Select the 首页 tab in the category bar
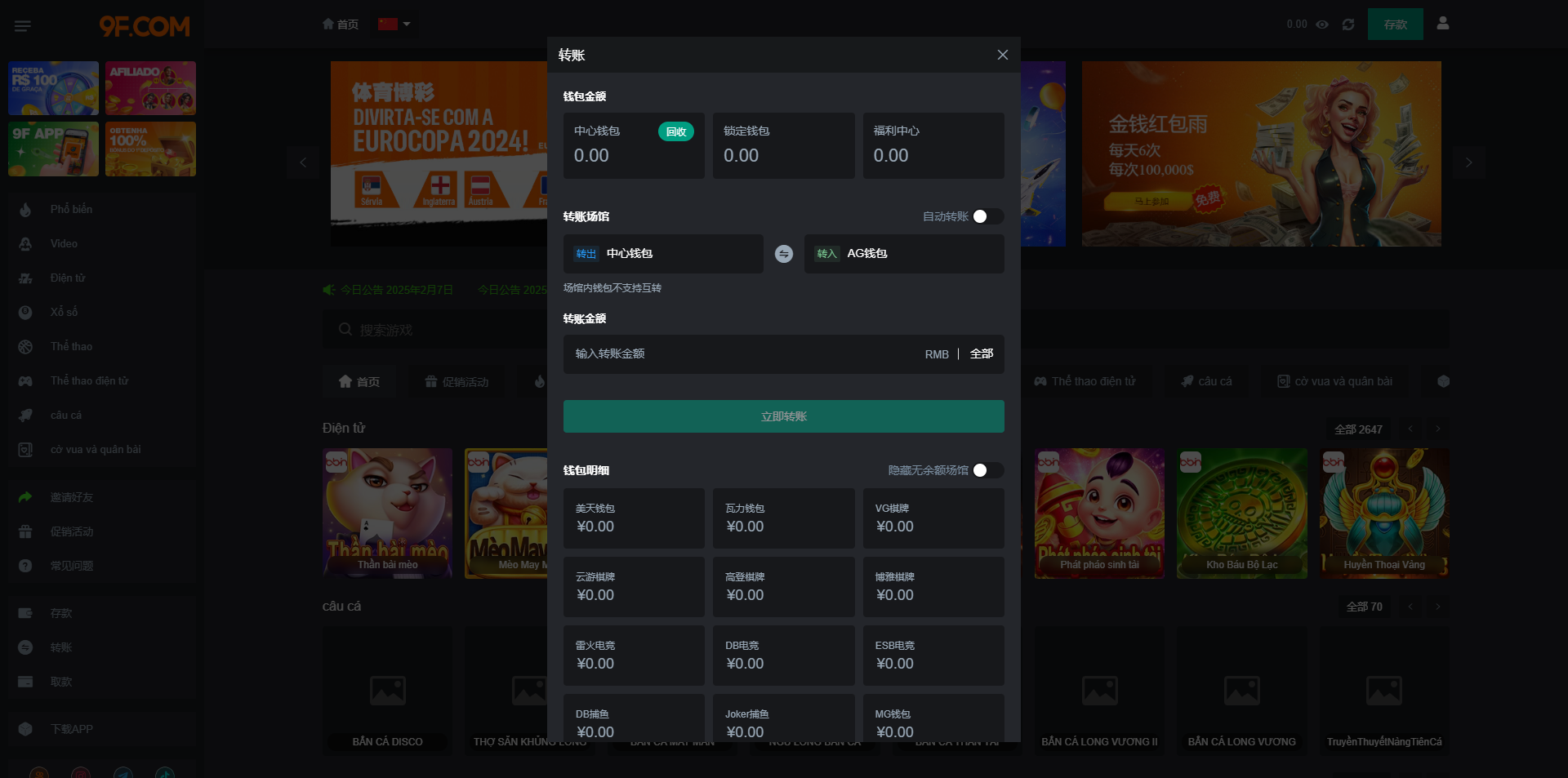Screen dimensions: 1568x778 tap(359, 382)
